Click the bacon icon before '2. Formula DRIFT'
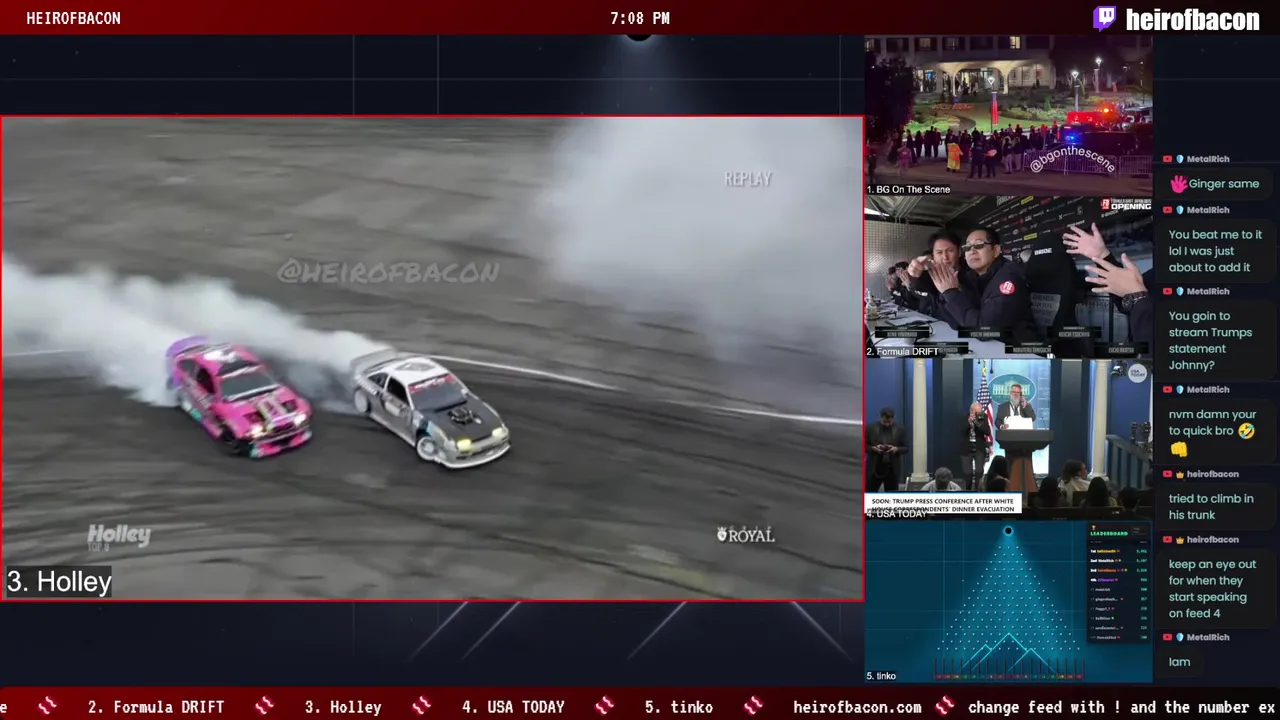Image resolution: width=1280 pixels, height=720 pixels. point(47,707)
